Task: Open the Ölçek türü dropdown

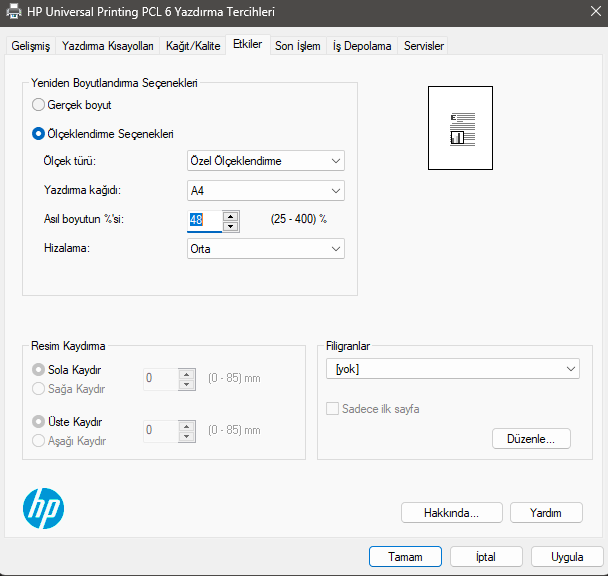Action: pyautogui.click(x=266, y=161)
